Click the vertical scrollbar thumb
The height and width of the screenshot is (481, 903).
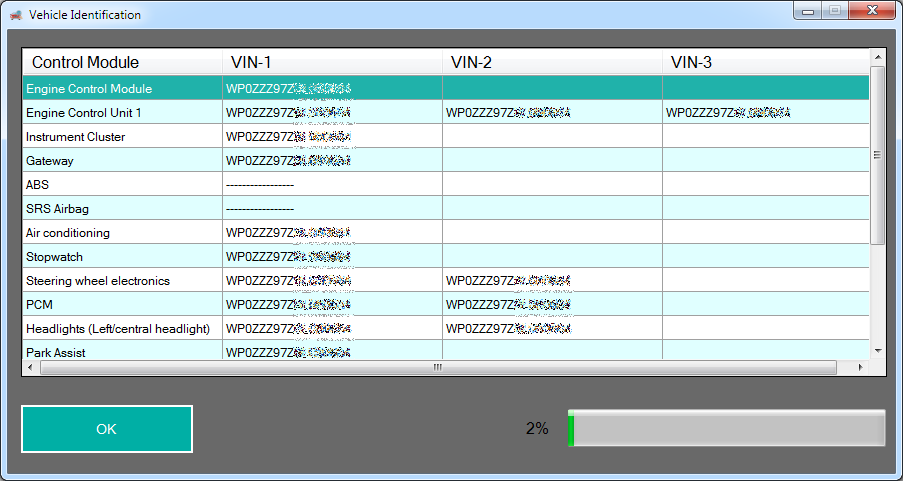(877, 155)
